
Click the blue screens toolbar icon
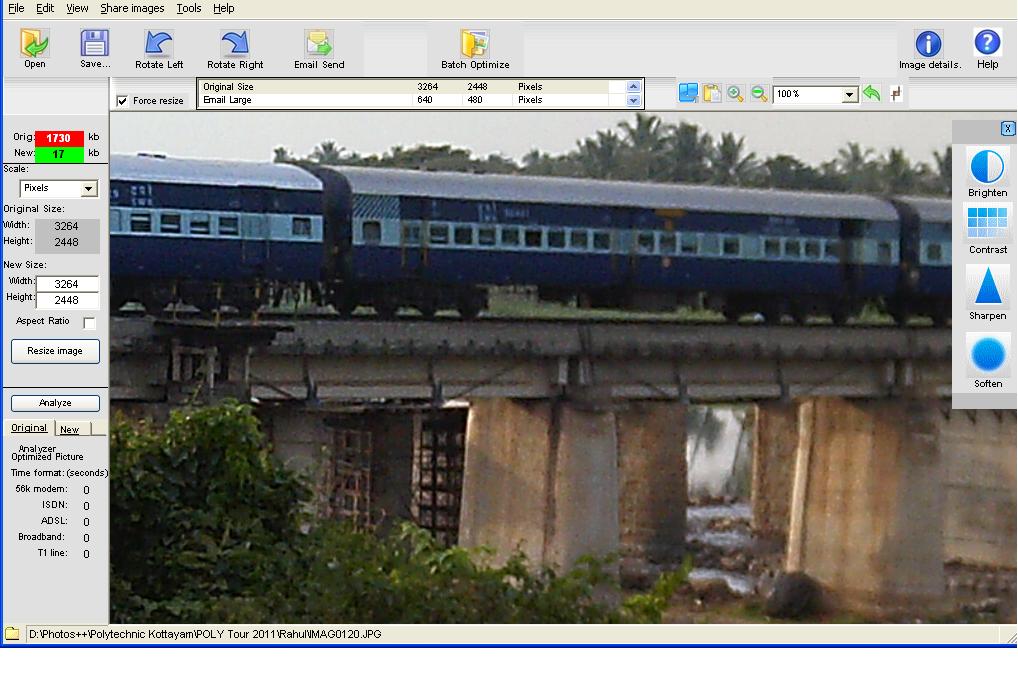tap(688, 93)
